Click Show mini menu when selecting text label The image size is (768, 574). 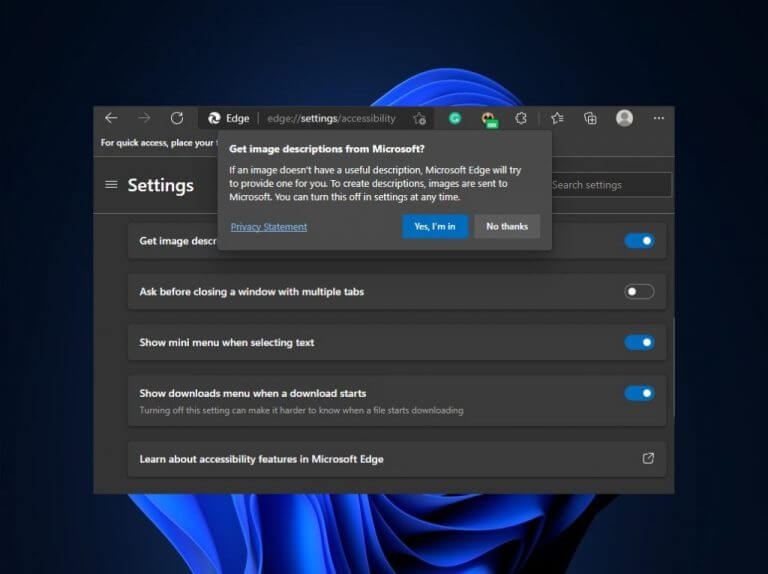227,342
